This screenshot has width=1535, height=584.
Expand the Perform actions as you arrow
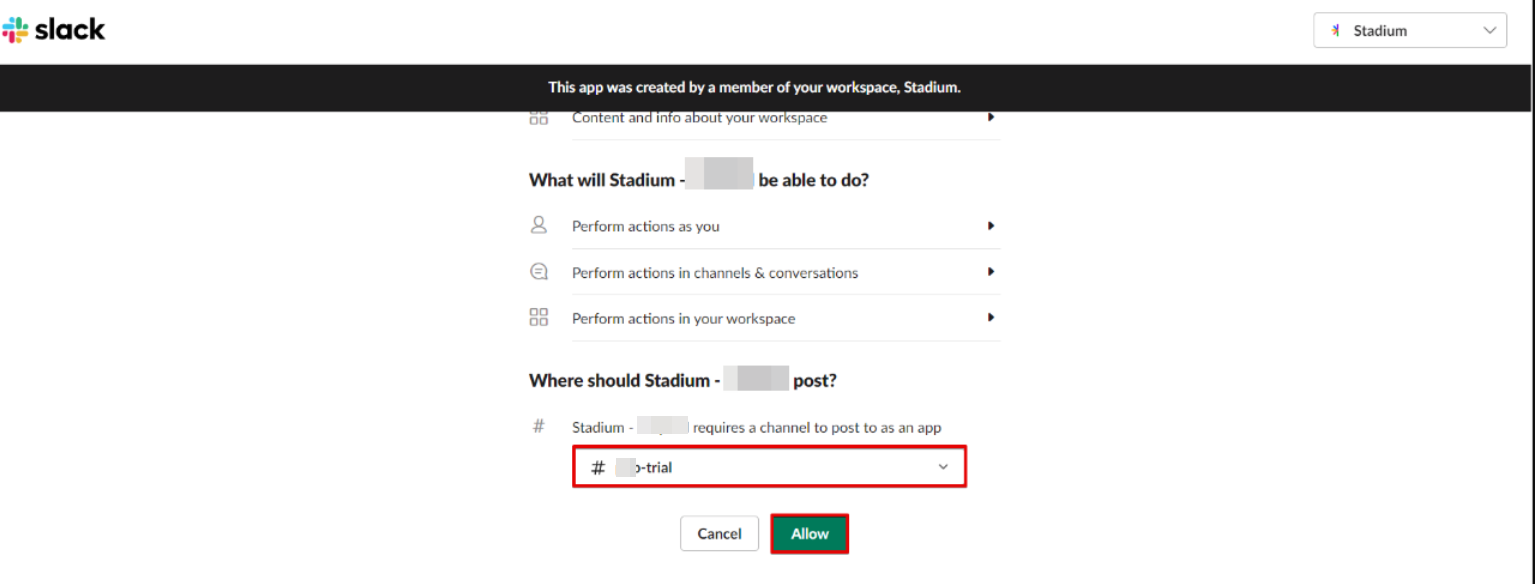click(991, 226)
